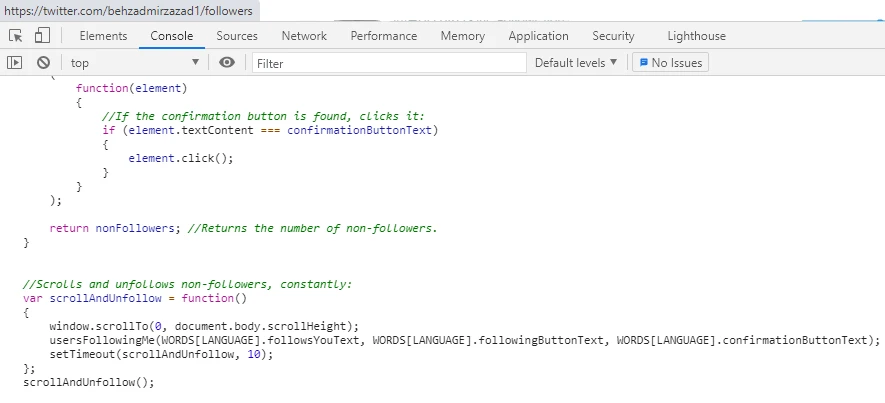885x403 pixels.
Task: View the Security tab
Action: coord(613,36)
